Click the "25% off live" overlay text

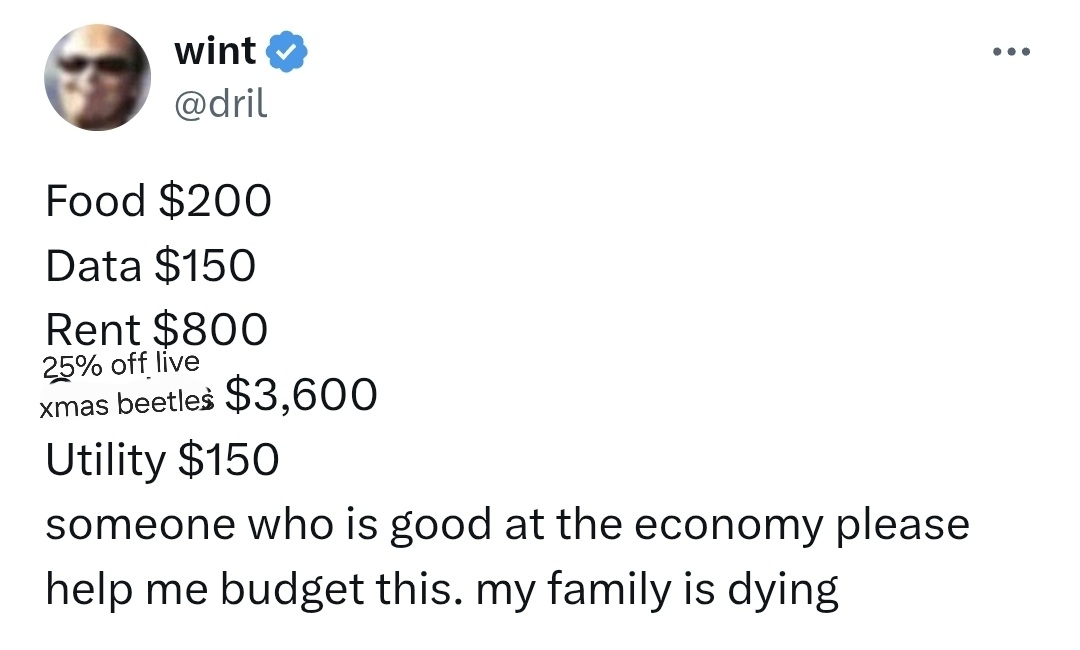tap(122, 363)
